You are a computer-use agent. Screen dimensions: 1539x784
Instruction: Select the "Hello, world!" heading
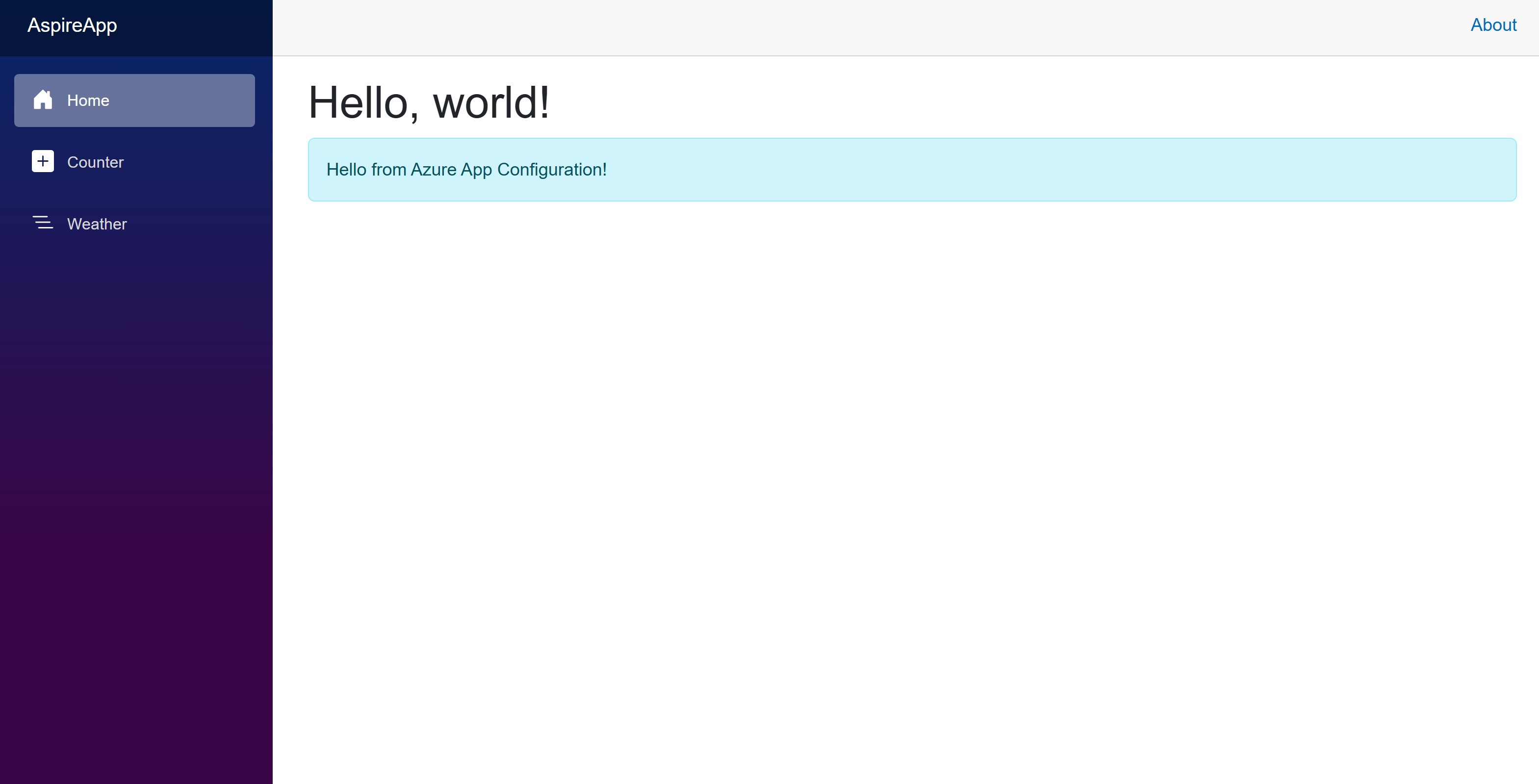point(428,102)
